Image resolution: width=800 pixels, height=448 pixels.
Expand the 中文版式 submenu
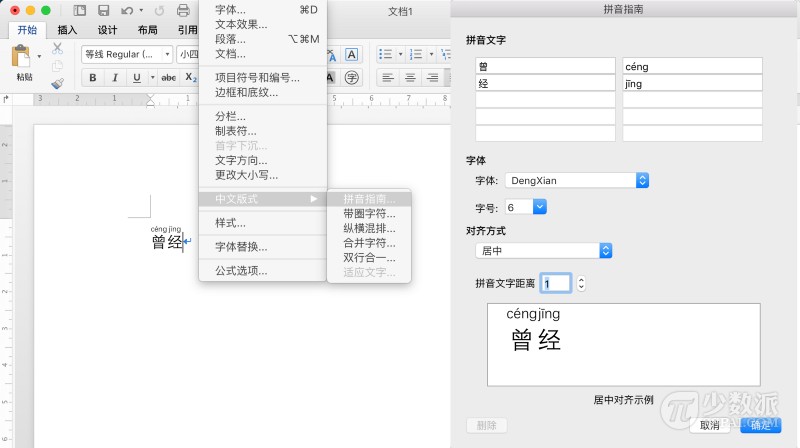click(x=262, y=199)
